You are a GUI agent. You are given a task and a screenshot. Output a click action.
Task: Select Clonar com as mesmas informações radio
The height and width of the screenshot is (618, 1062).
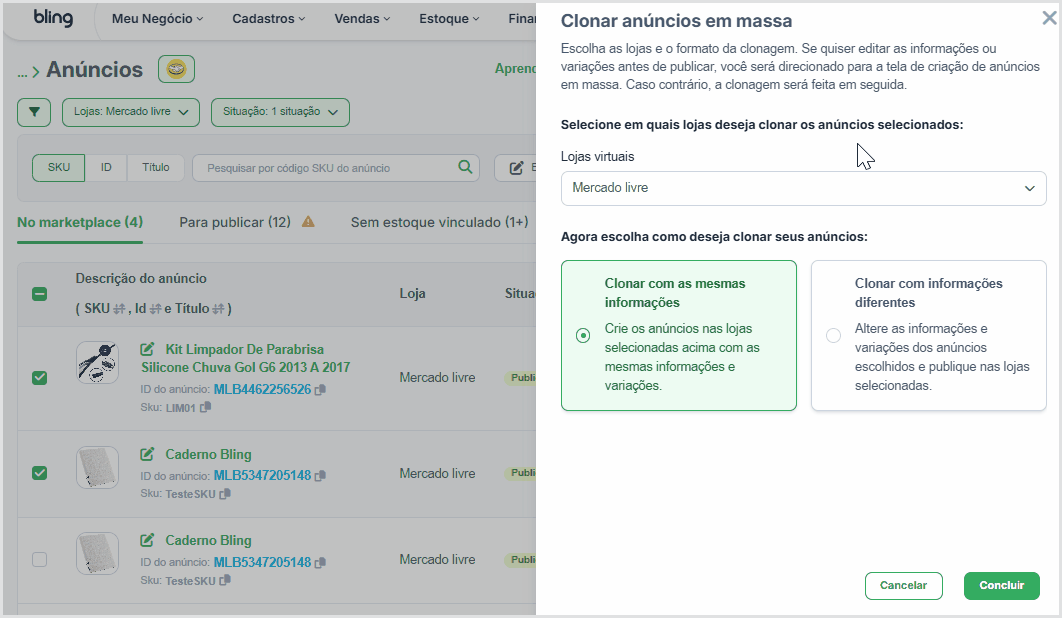582,335
